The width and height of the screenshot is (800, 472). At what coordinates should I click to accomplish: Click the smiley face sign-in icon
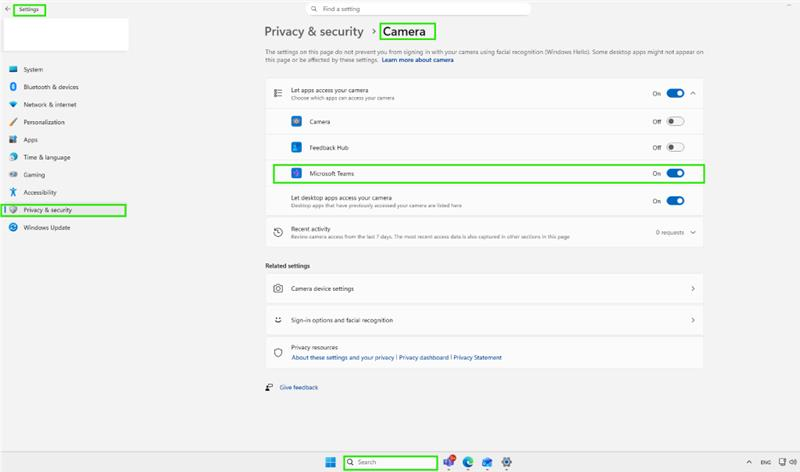point(278,320)
